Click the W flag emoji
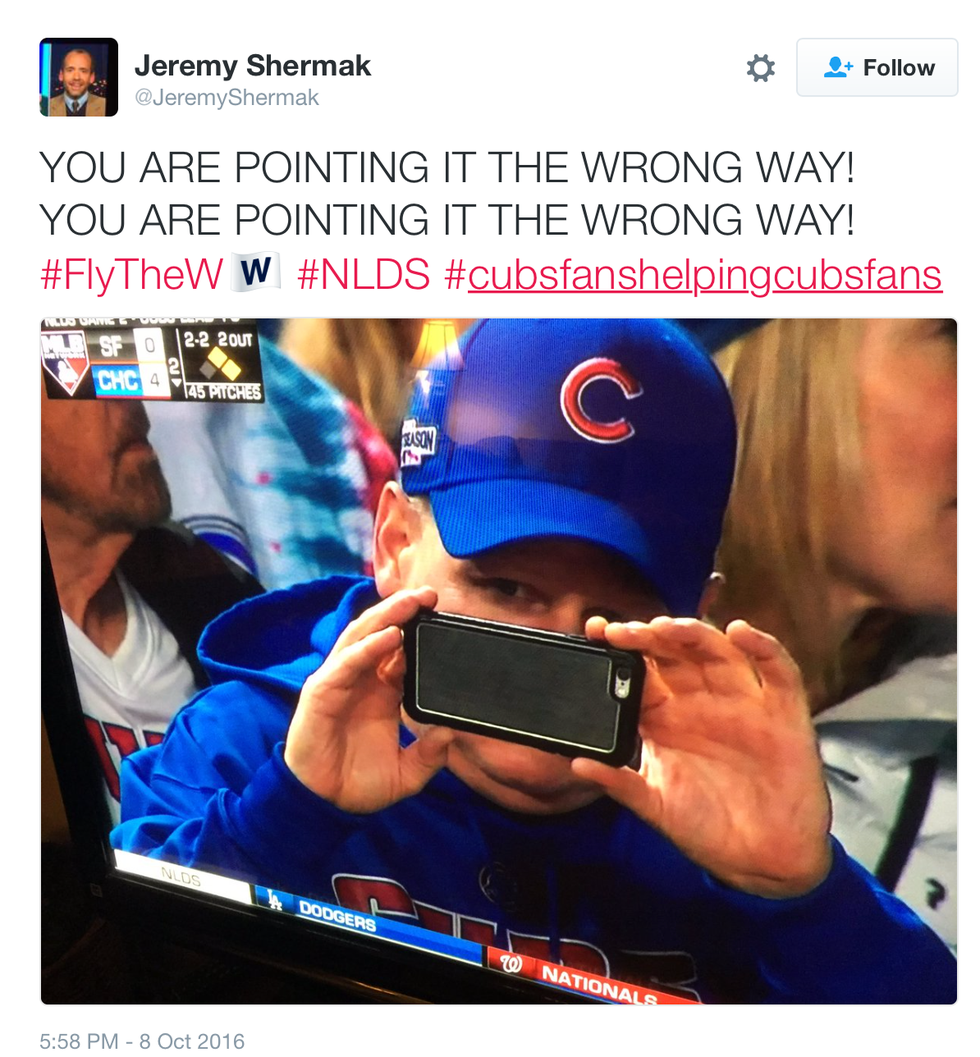Viewport: 980px width, 1057px height. pyautogui.click(x=255, y=271)
